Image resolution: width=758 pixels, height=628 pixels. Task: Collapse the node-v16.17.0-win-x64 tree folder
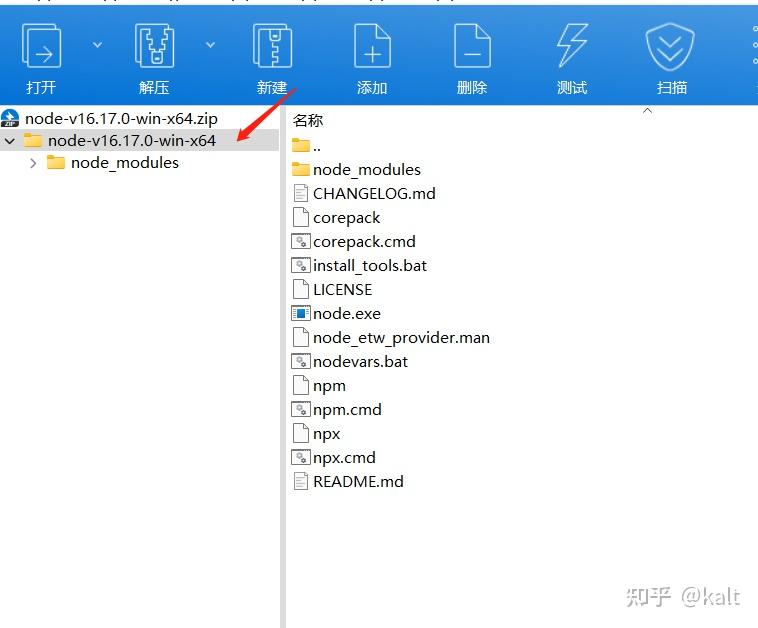(x=10, y=141)
